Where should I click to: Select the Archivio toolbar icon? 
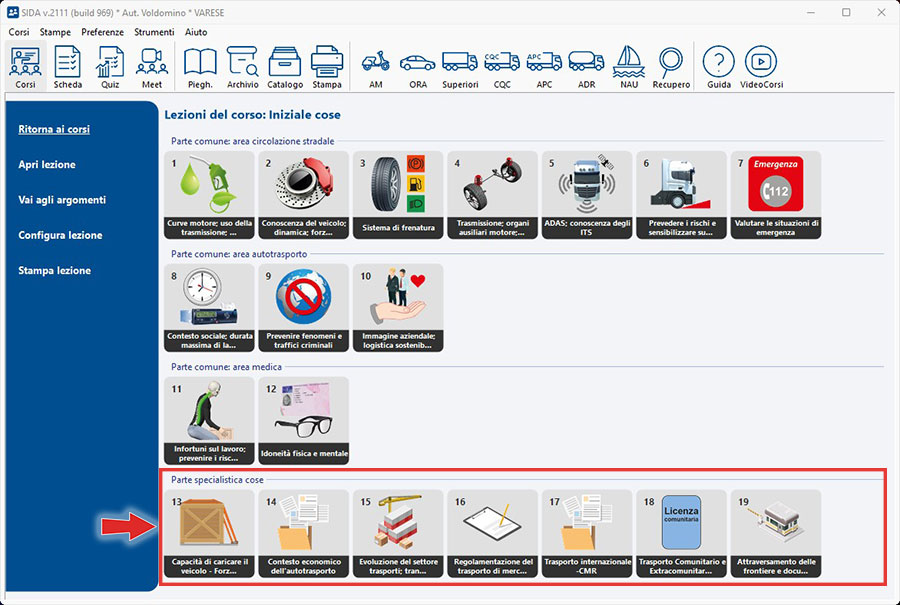242,67
